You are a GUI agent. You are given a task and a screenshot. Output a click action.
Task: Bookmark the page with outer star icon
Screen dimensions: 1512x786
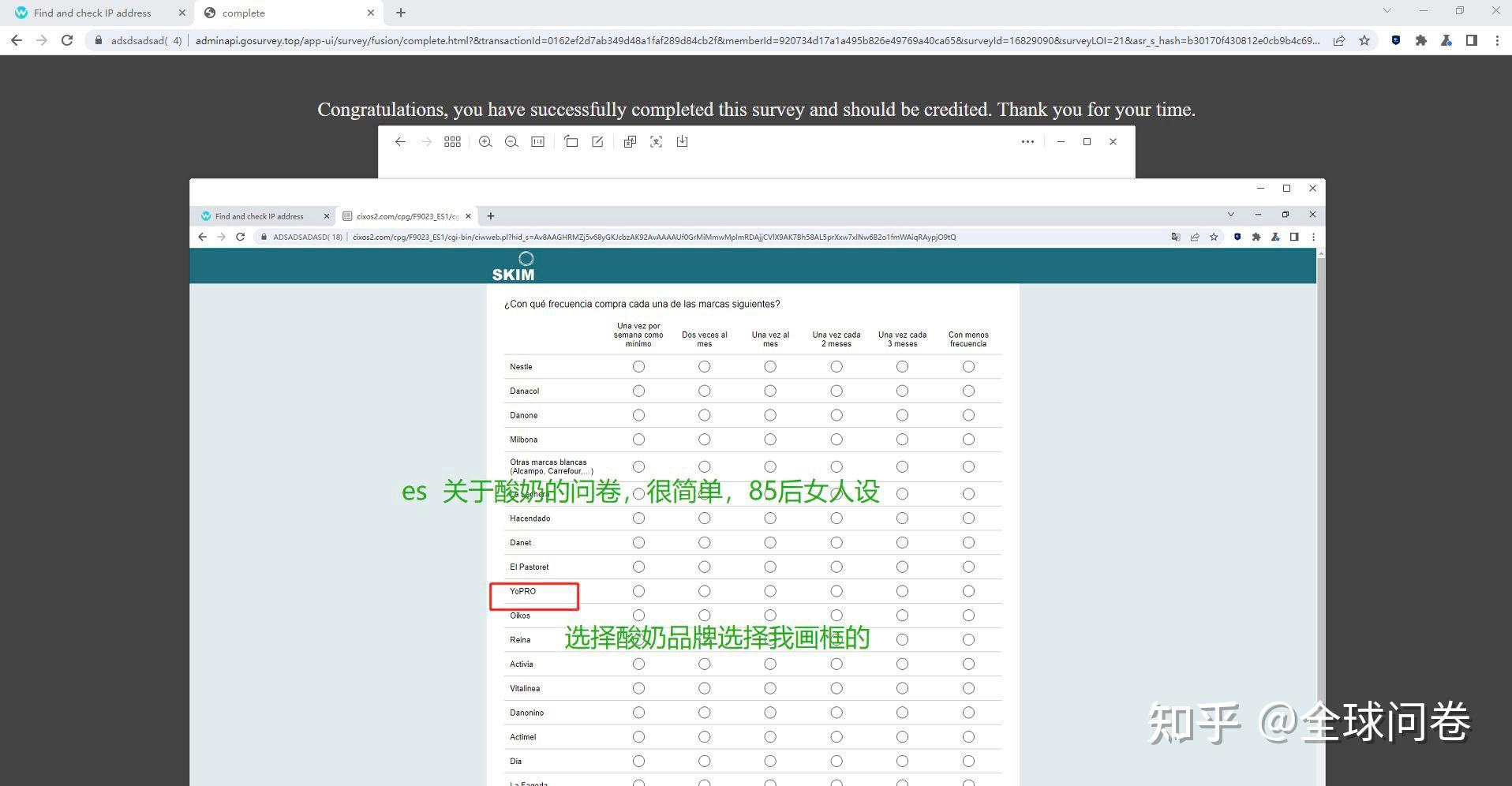(1364, 40)
